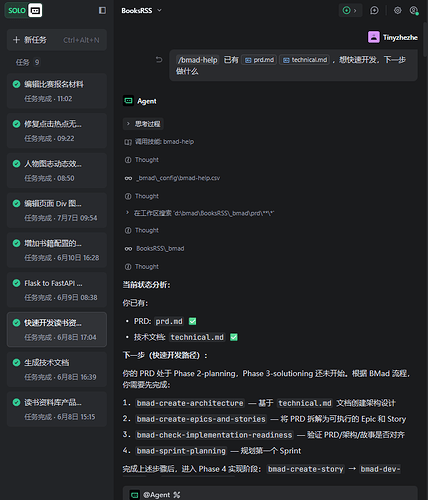Open the 人物图志动态效 task

coord(57,171)
